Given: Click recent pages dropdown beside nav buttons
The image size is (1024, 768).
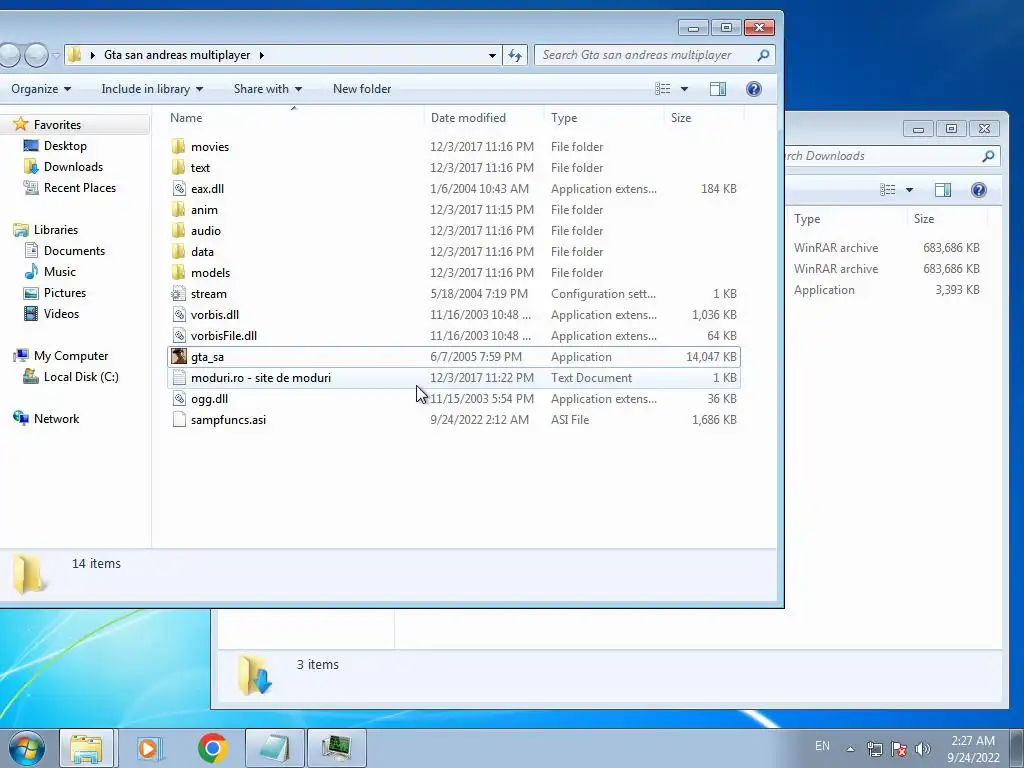Looking at the screenshot, I should click(56, 56).
